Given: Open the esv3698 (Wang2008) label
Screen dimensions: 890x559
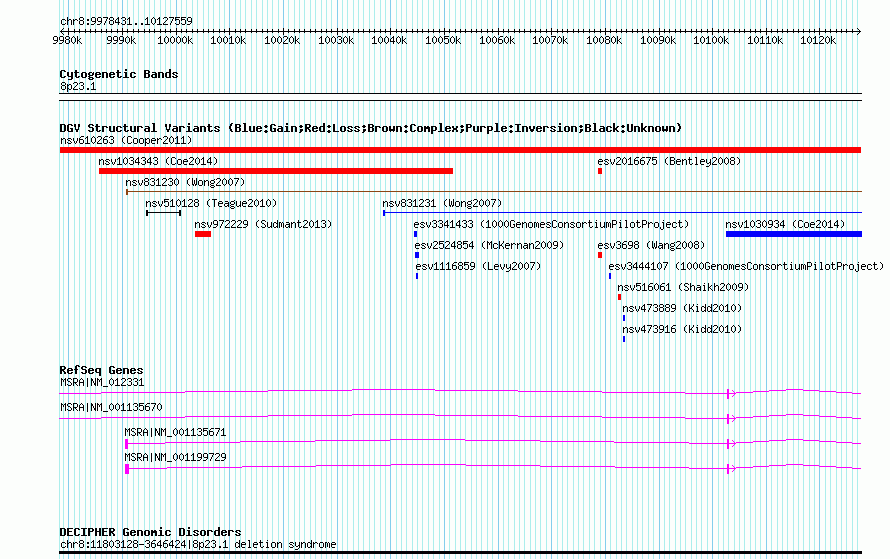Looking at the screenshot, I should (651, 245).
